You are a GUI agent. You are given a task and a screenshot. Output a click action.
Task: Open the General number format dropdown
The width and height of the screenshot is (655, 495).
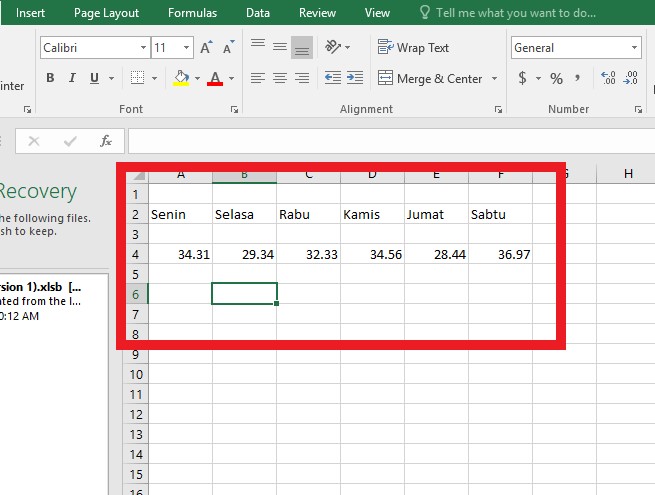[635, 48]
